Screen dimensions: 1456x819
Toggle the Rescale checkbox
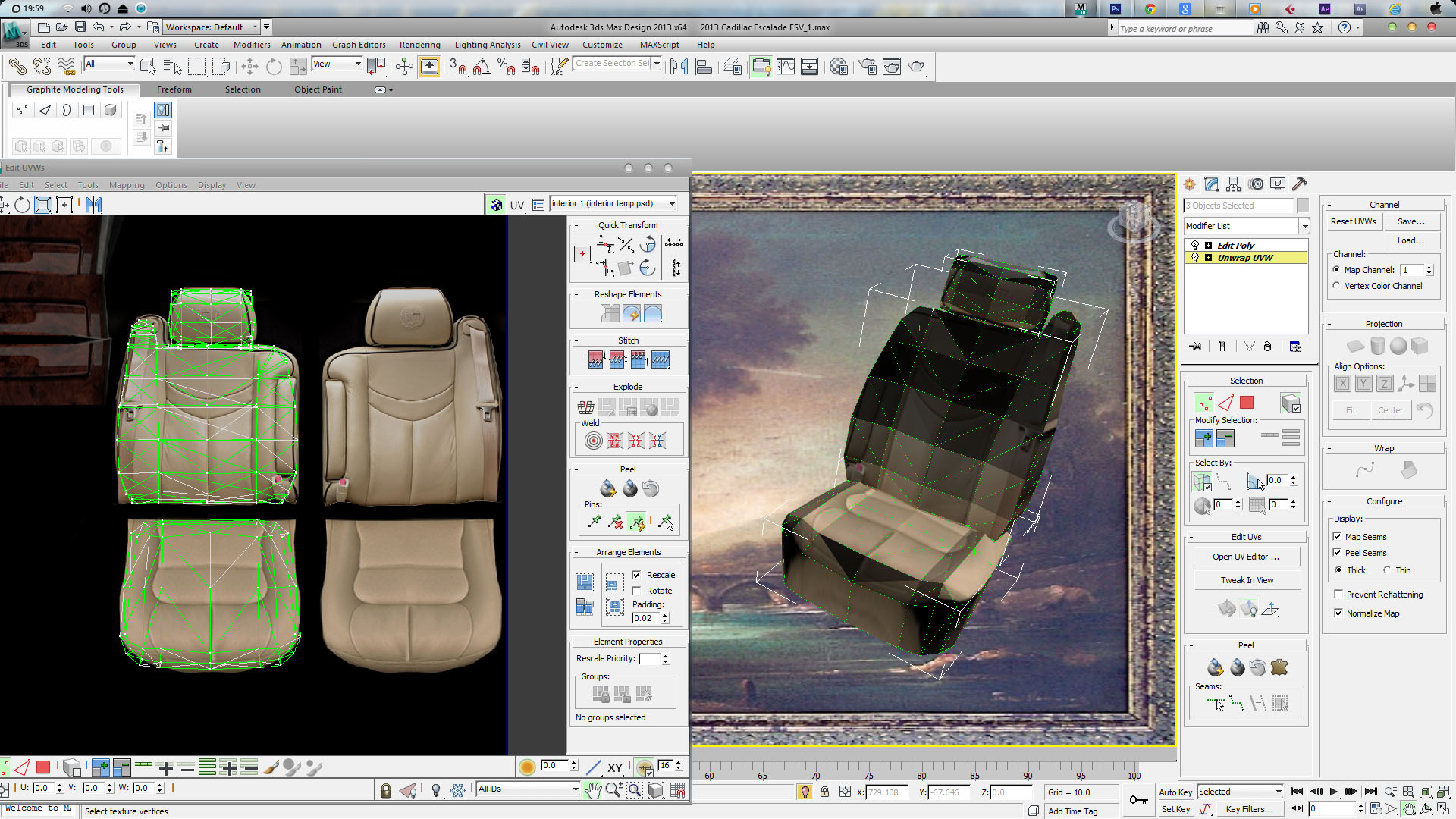pos(637,575)
